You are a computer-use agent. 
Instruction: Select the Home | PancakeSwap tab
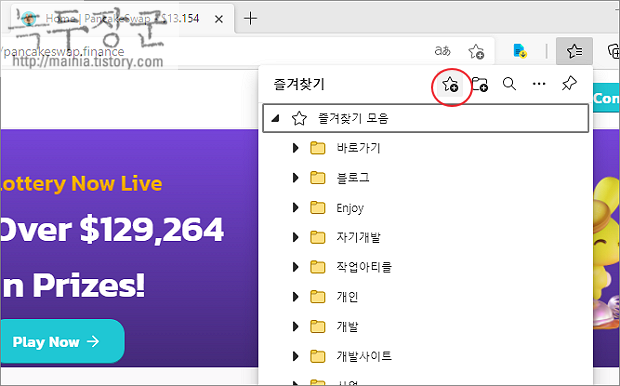pyautogui.click(x=123, y=19)
